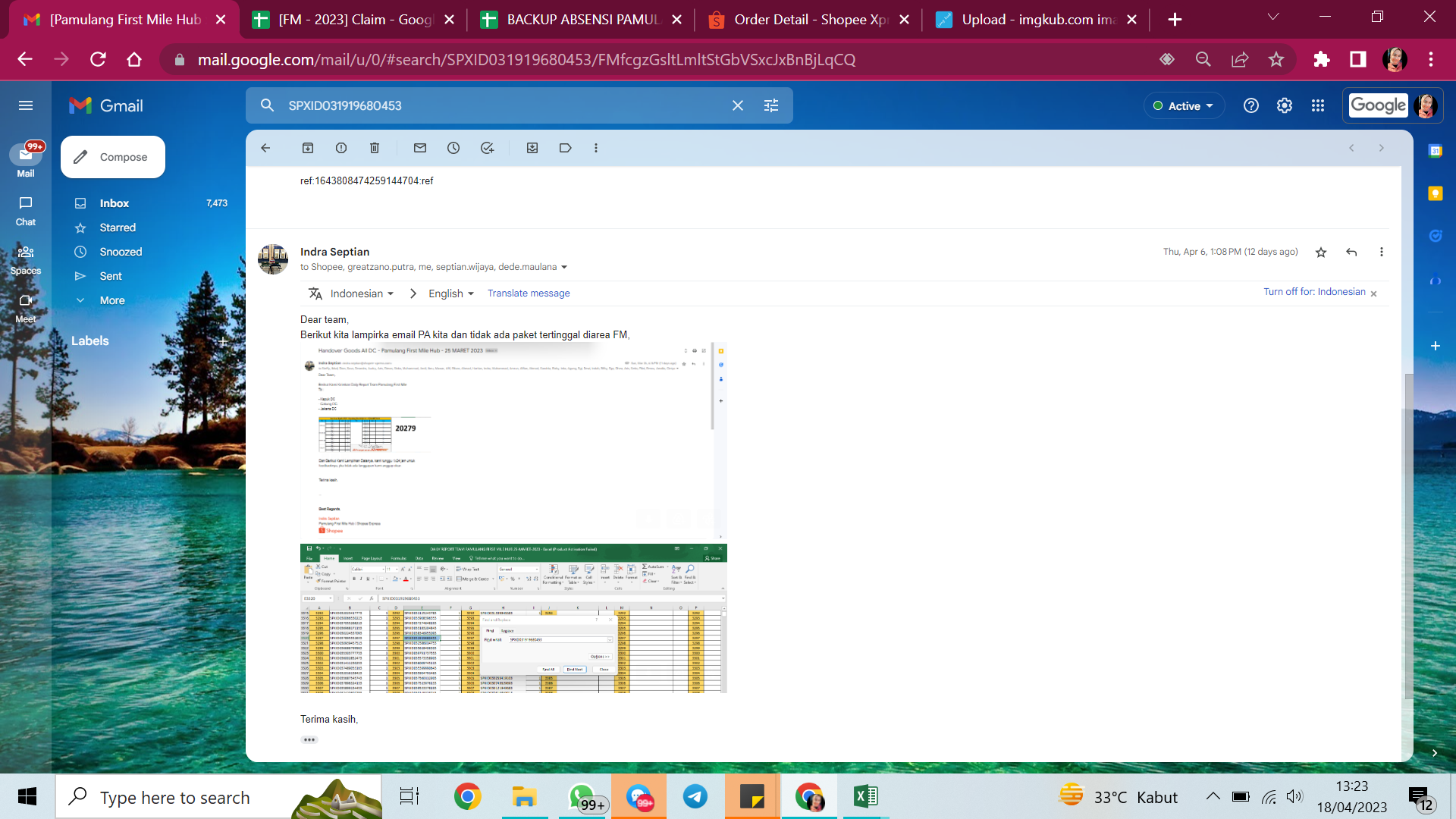The image size is (1456, 819).
Task: Open the Excel screenshot attachment image
Action: click(513, 618)
